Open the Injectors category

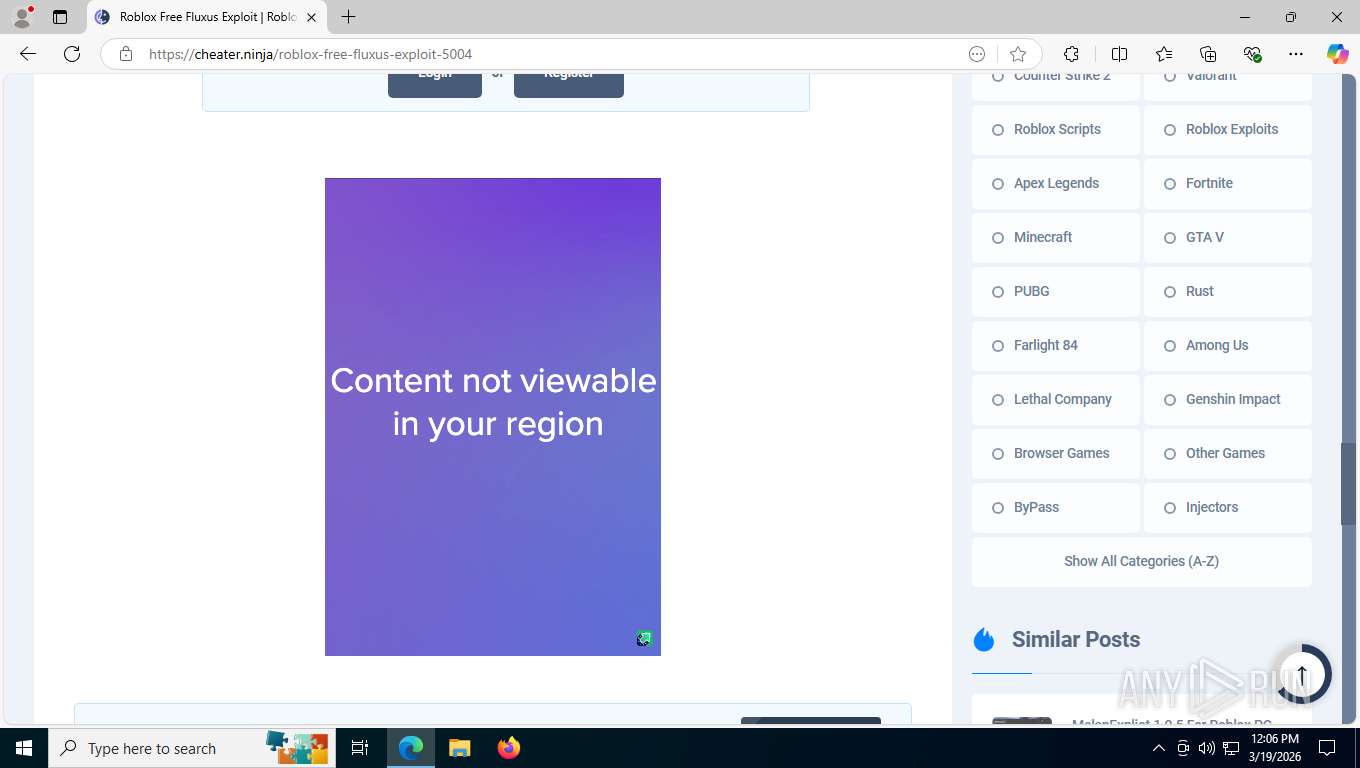click(x=1228, y=508)
